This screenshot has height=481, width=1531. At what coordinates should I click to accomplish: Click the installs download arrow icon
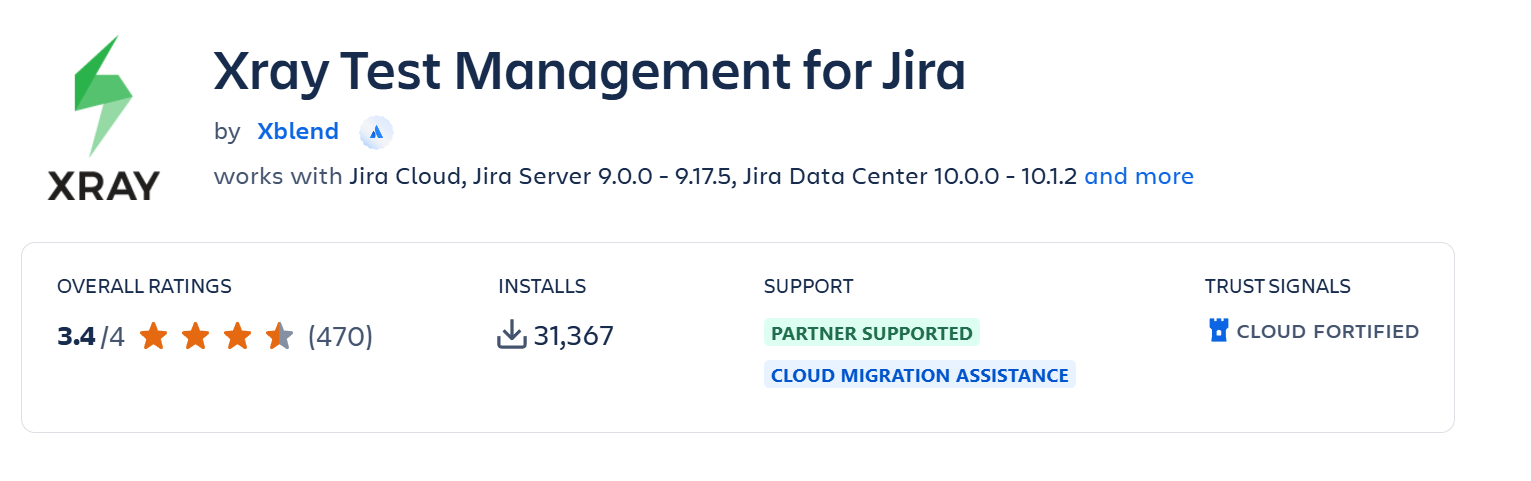[511, 335]
